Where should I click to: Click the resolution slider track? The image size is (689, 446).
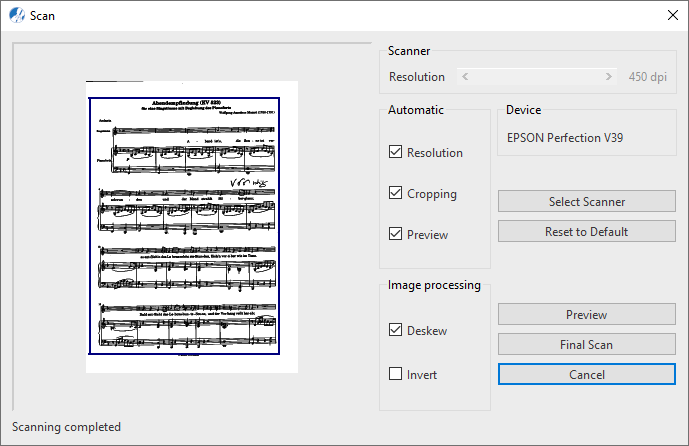(537, 77)
